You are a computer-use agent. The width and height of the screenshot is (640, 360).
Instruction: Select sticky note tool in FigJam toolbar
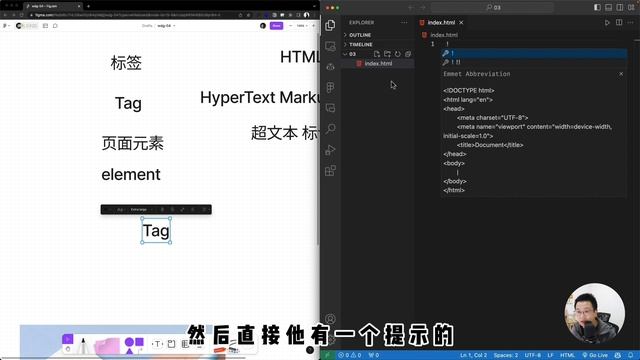(107, 346)
